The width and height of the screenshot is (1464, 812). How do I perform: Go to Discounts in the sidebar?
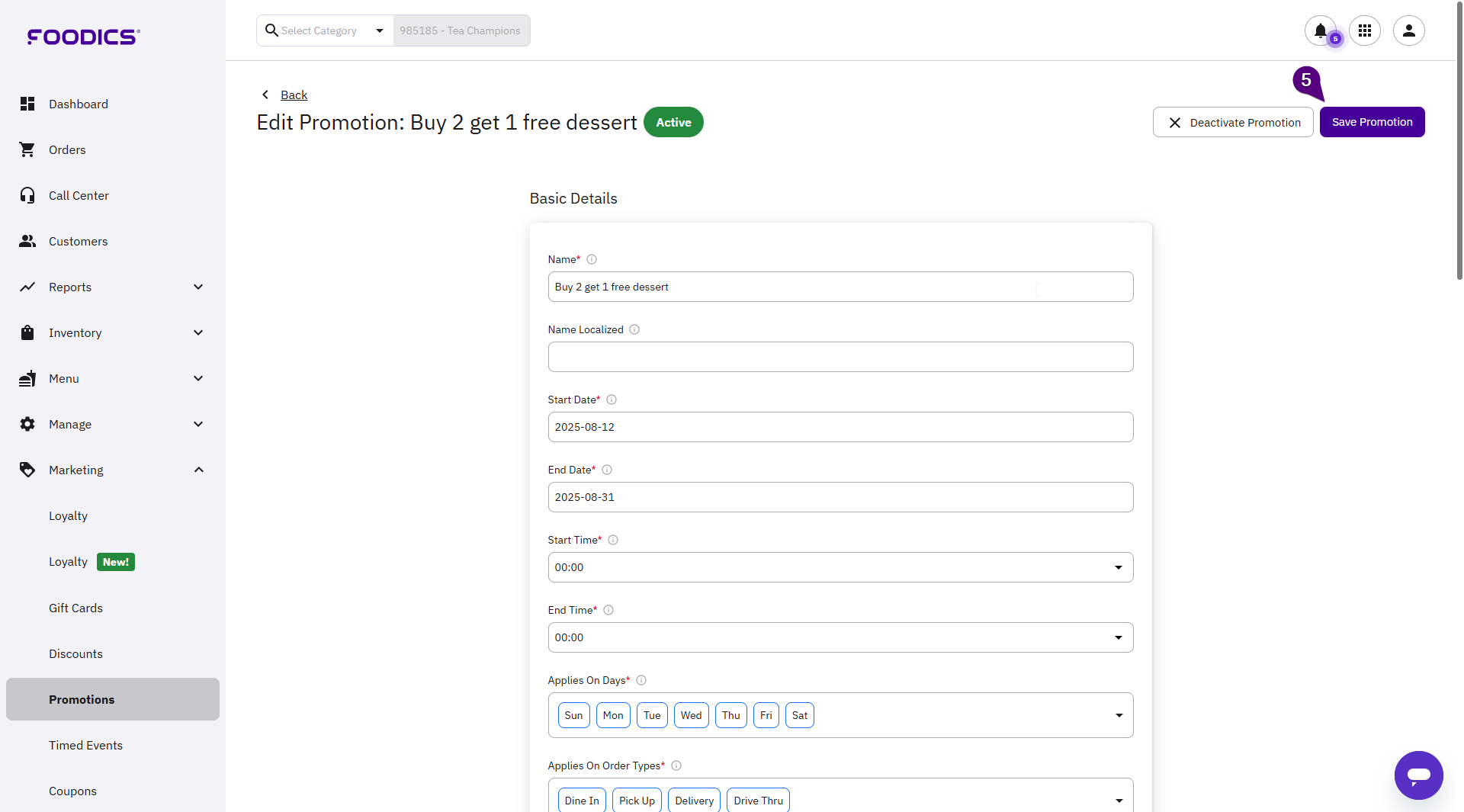click(75, 653)
